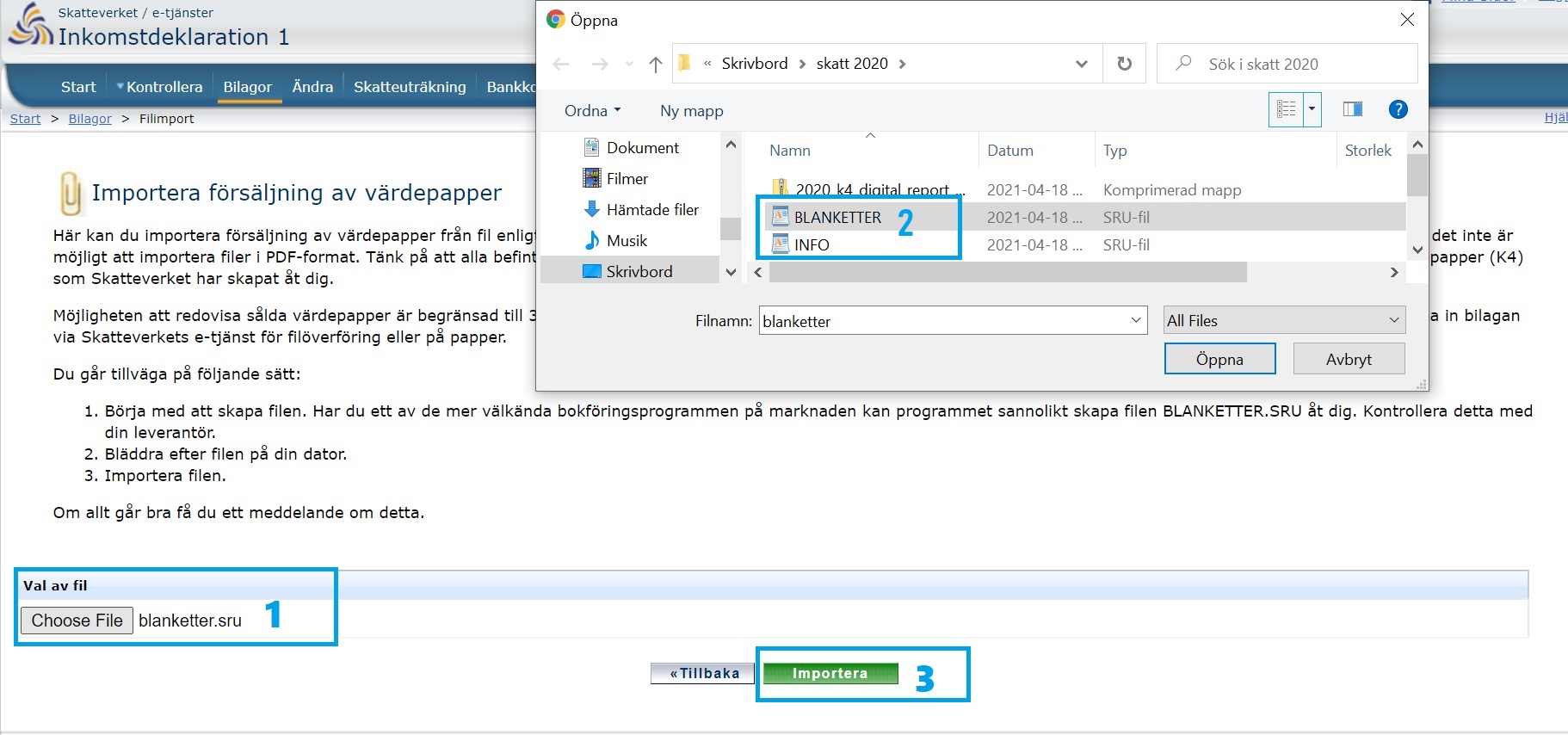1568x735 pixels.
Task: Select the Skrivbord breadcrumb in the address bar
Action: [755, 64]
